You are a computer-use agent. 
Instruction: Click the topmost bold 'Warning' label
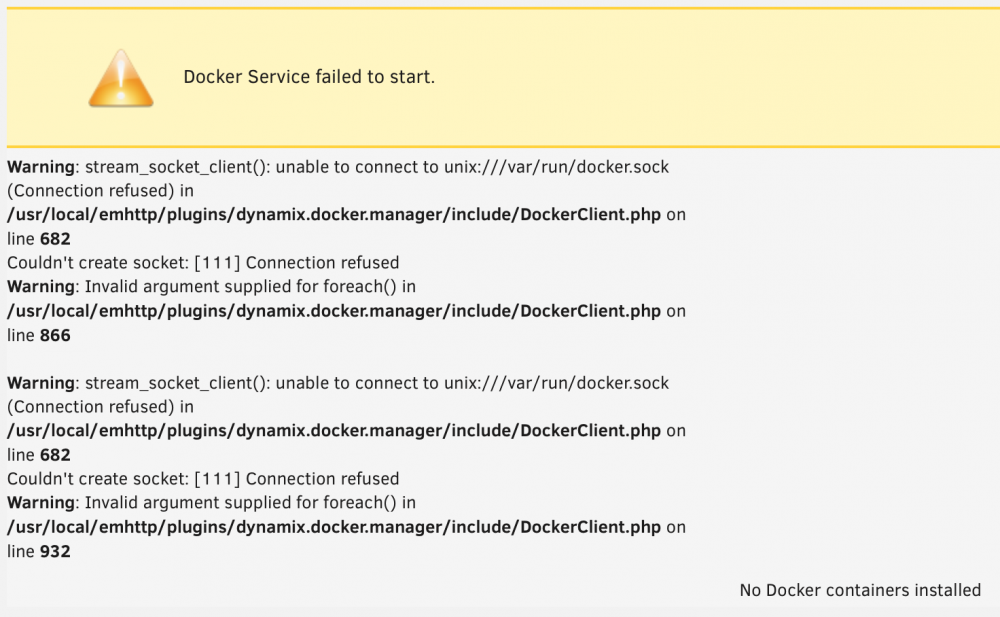(x=41, y=167)
